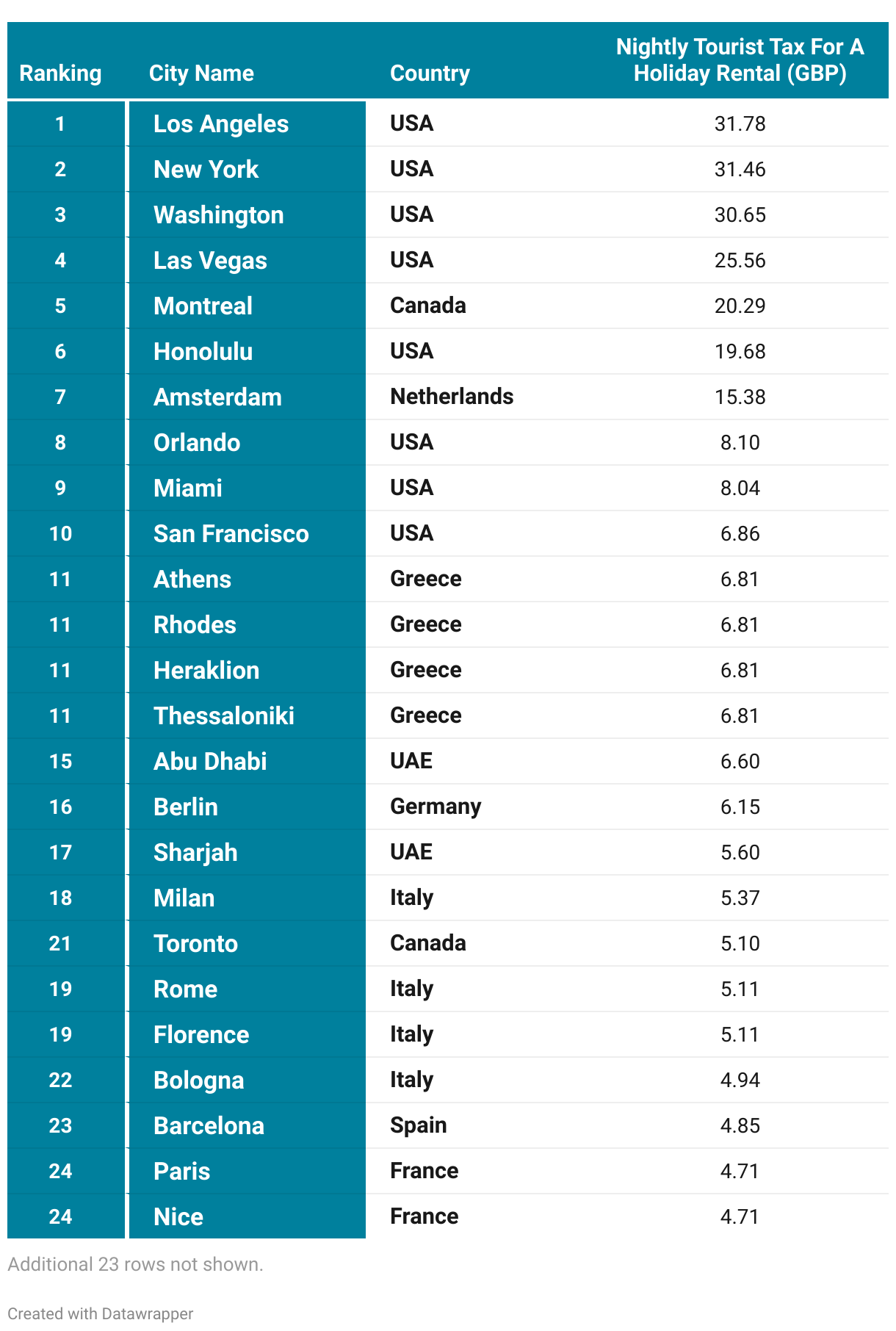This screenshot has width=896, height=1331.
Task: Click the San Francisco city cell
Action: point(231,534)
